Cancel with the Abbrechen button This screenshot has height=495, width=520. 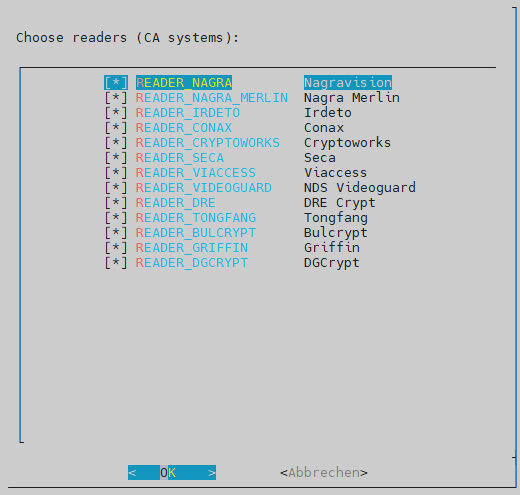pos(324,472)
